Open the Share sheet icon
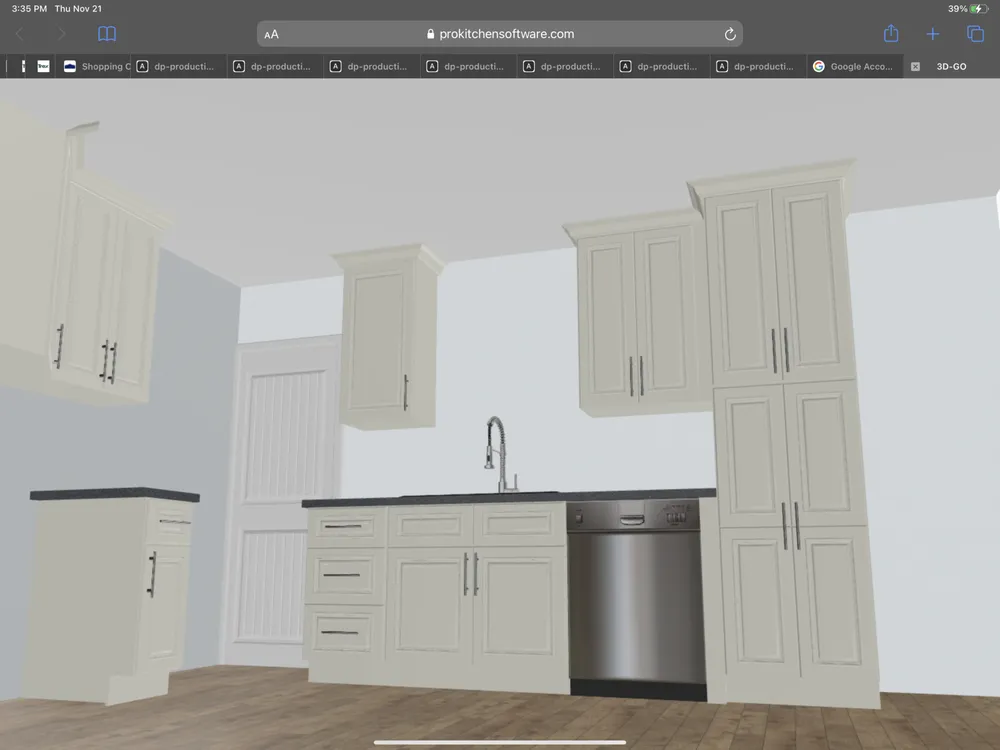 point(891,34)
